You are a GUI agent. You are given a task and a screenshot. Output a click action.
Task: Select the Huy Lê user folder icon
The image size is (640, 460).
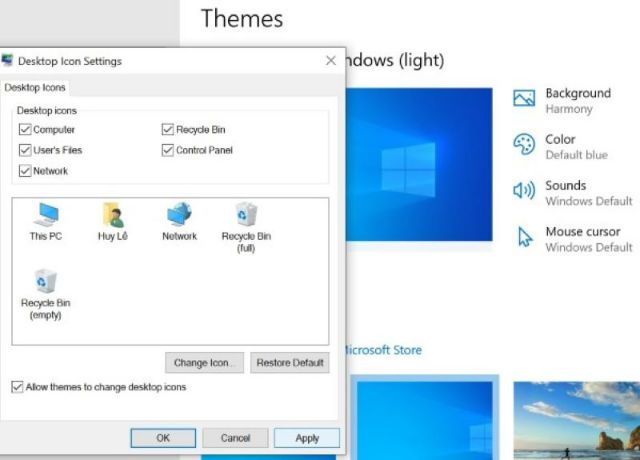[113, 221]
